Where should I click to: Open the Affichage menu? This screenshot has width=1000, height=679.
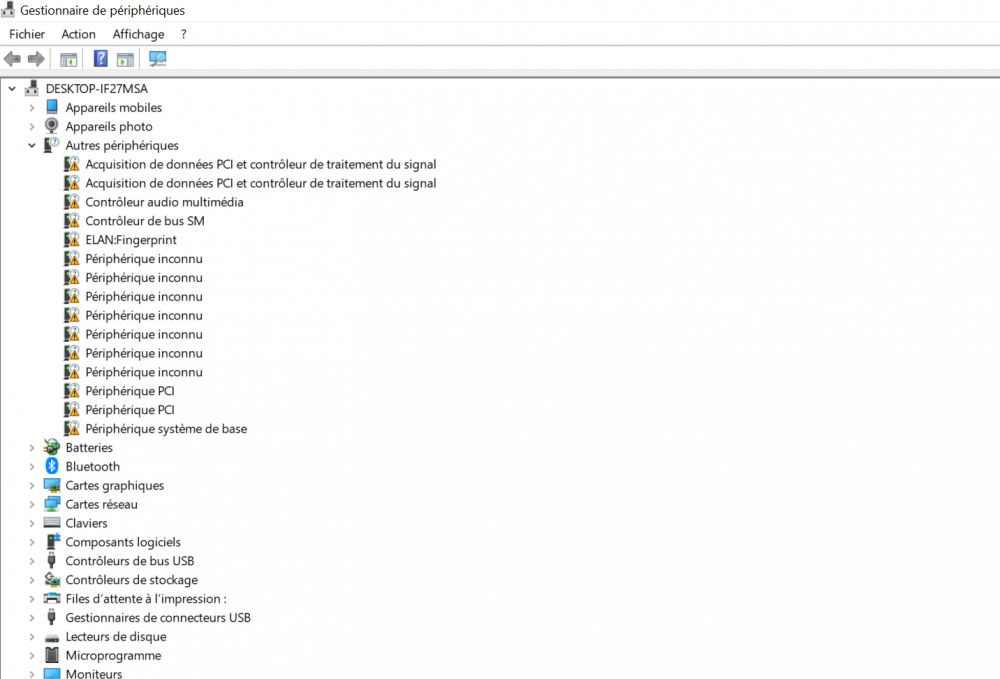coord(138,33)
